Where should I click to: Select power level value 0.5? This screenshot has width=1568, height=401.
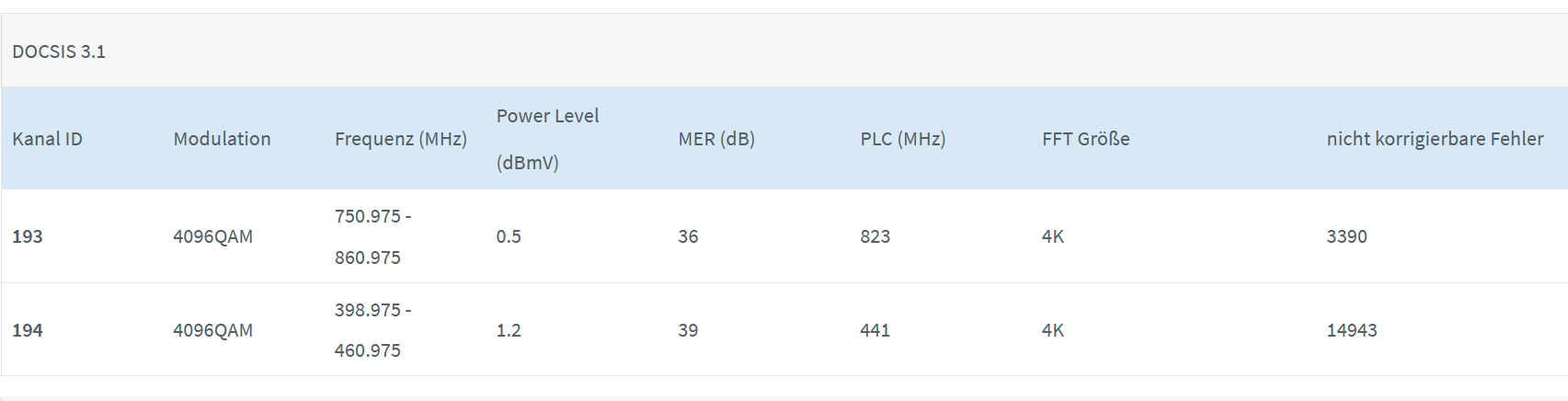[509, 236]
